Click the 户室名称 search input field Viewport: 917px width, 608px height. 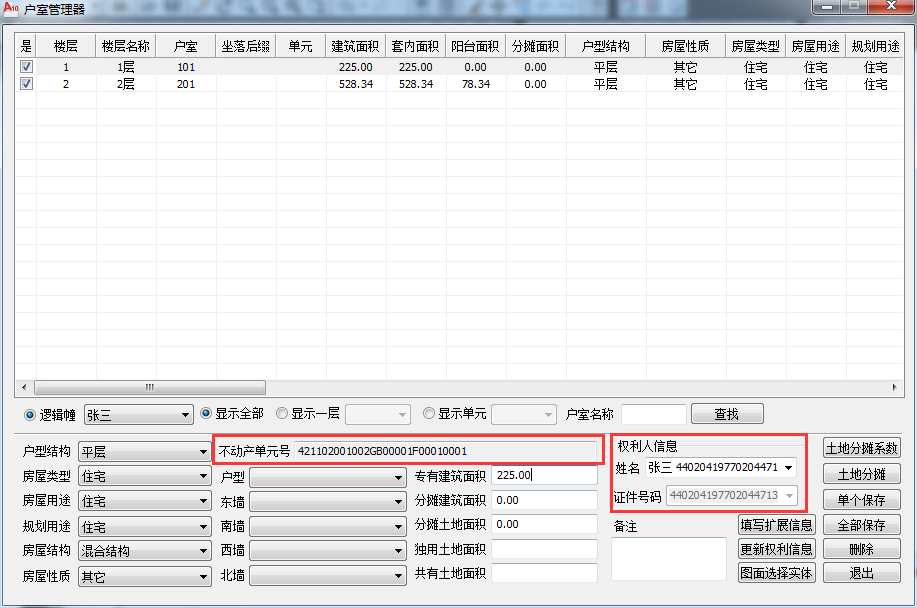tap(653, 414)
